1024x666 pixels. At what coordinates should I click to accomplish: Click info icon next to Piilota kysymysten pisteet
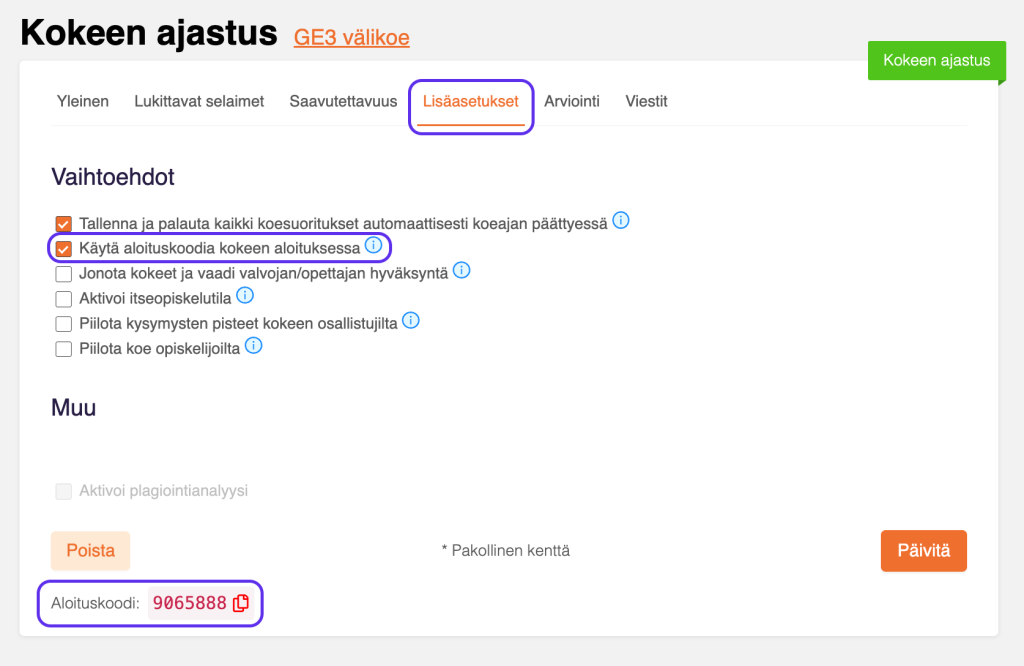click(411, 321)
